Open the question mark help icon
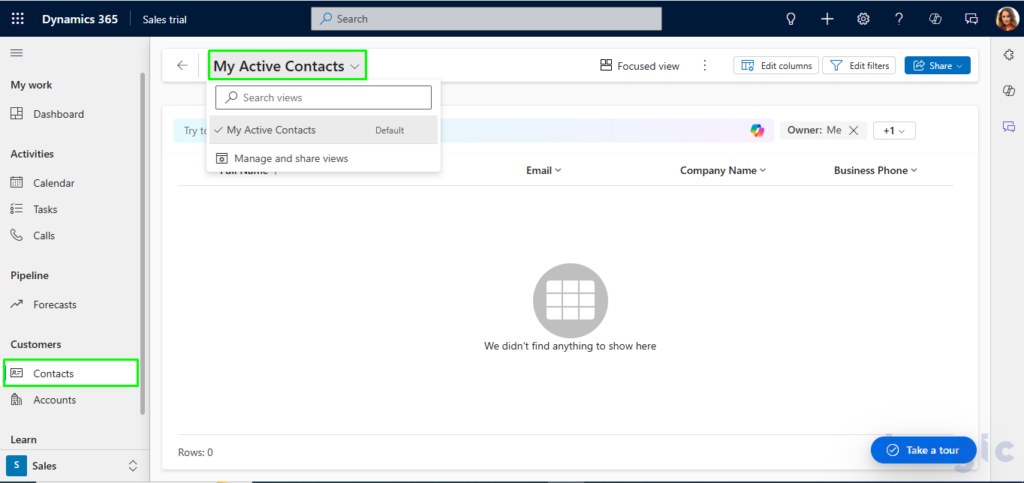Viewport: 1024px width, 483px height. (899, 19)
